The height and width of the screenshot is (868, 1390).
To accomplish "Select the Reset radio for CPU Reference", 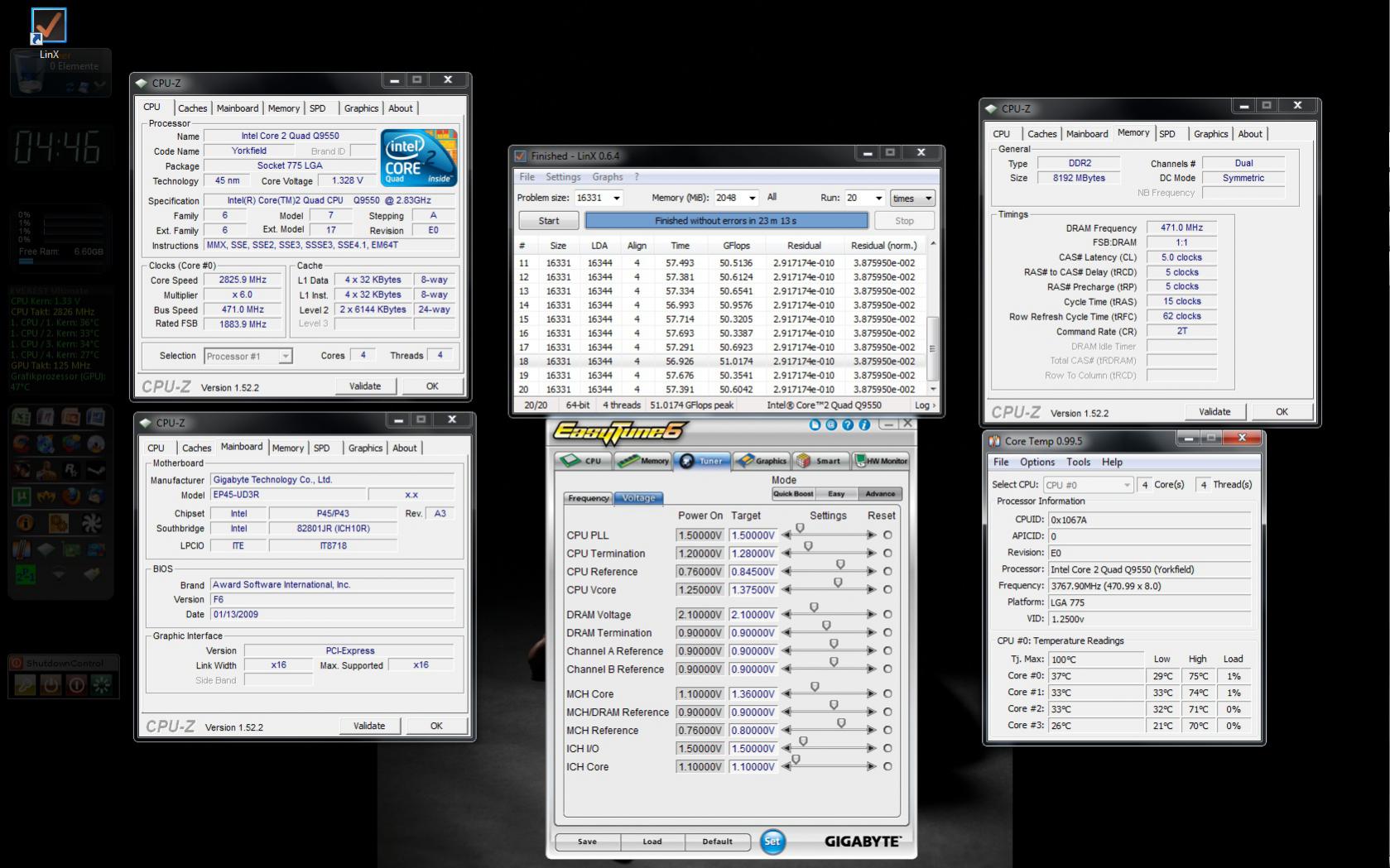I will pyautogui.click(x=887, y=572).
